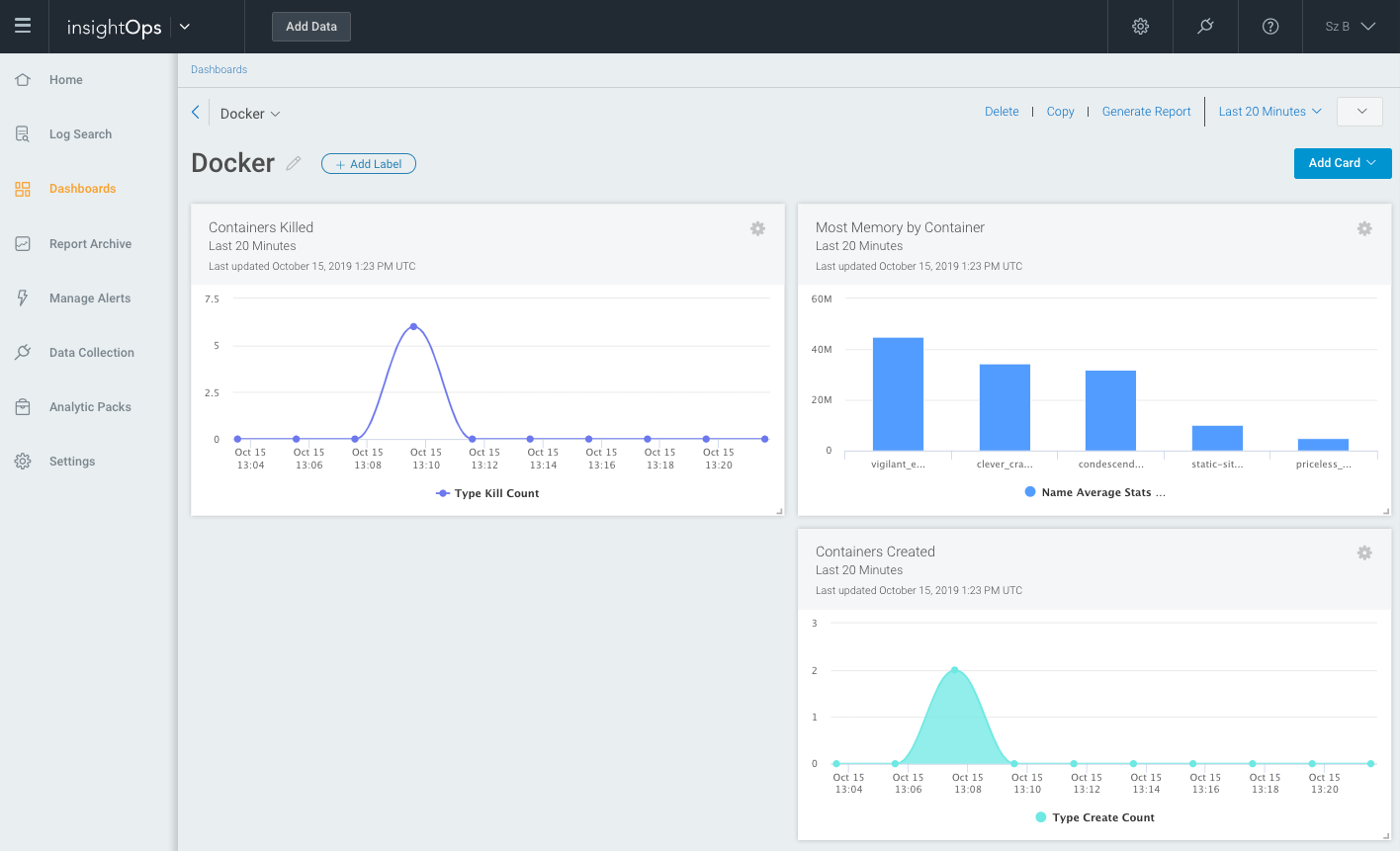Select Manage Alerts in the sidebar
This screenshot has width=1400, height=851.
pos(90,298)
